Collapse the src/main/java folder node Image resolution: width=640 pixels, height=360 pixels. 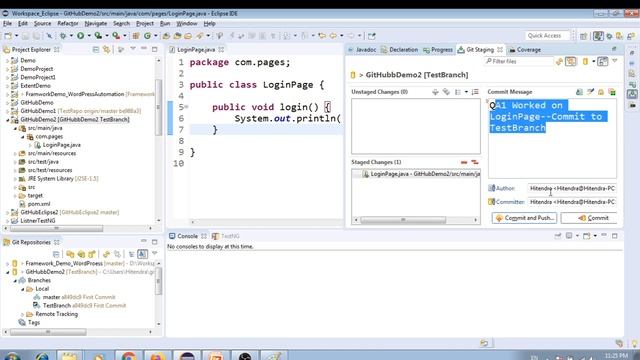coord(16,128)
